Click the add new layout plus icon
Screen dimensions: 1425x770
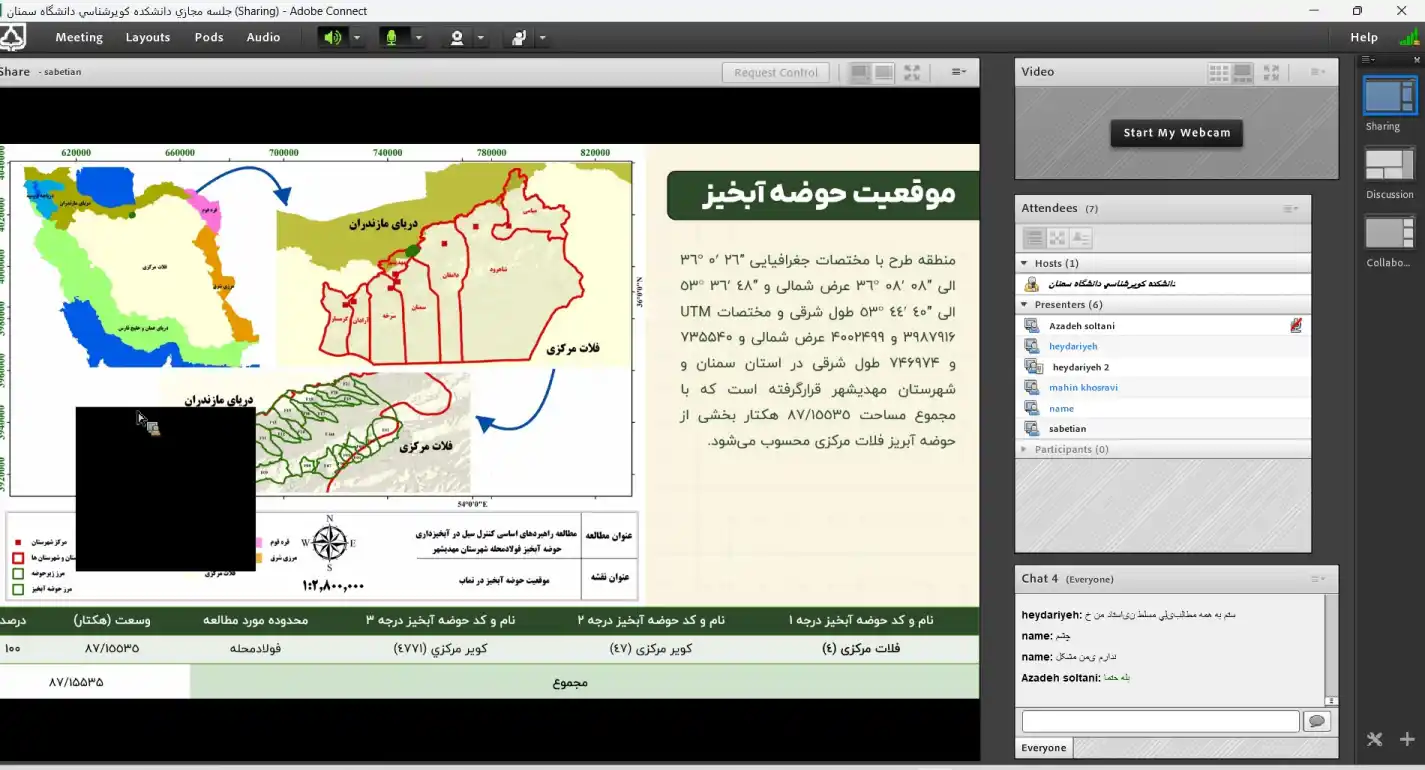(x=1407, y=739)
